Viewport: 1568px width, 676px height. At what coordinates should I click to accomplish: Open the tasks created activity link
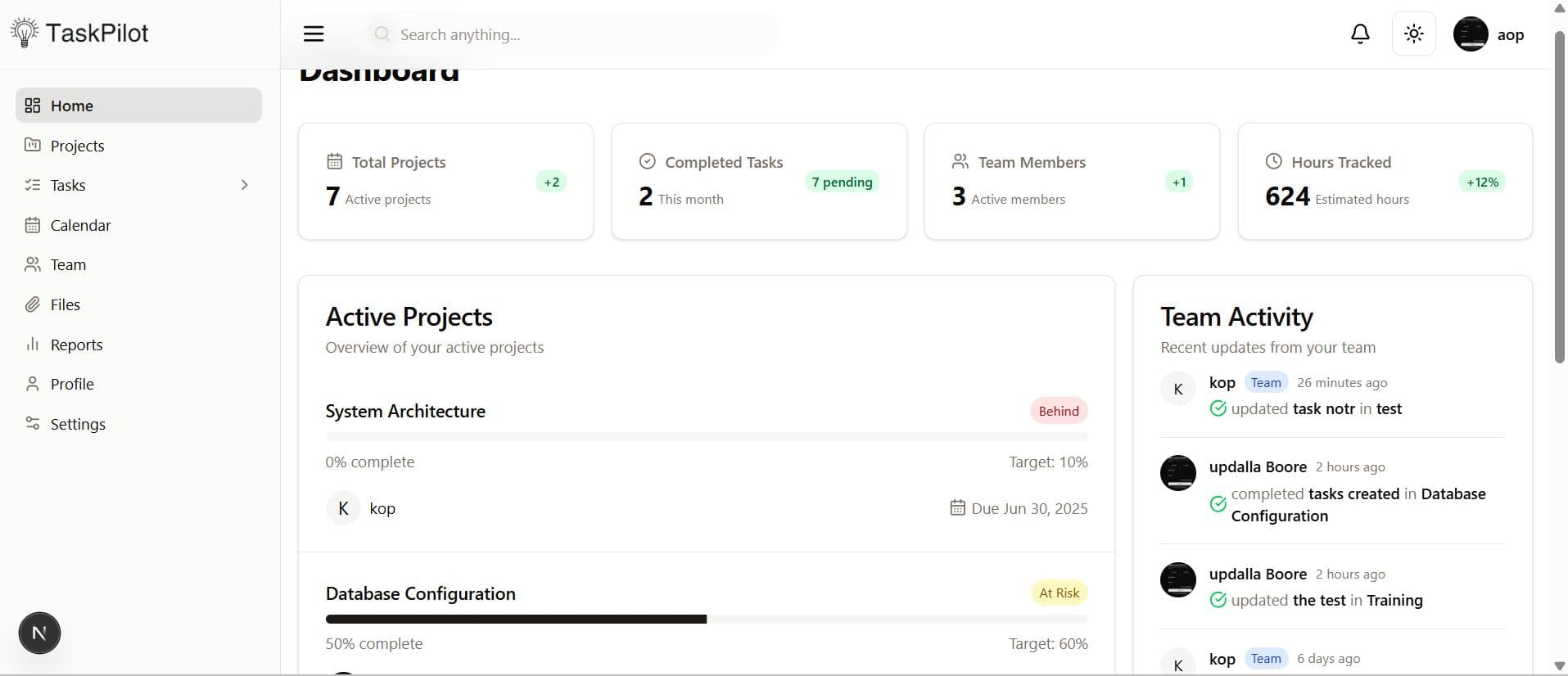click(x=1354, y=493)
